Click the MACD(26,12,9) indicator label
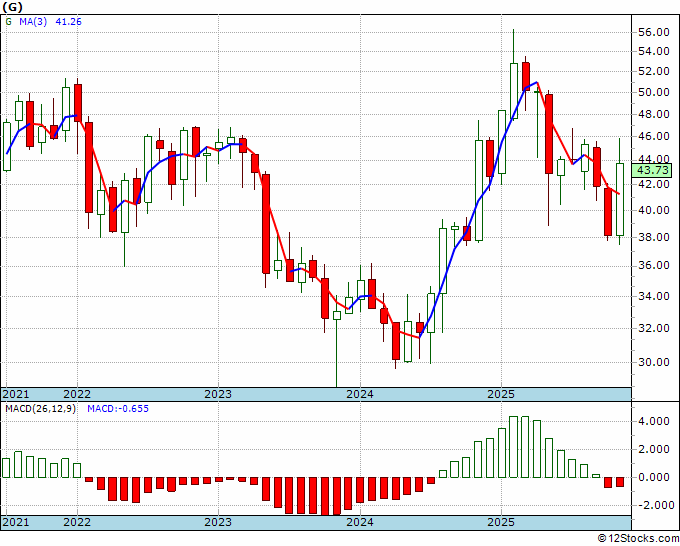The width and height of the screenshot is (680, 546). pyautogui.click(x=40, y=409)
